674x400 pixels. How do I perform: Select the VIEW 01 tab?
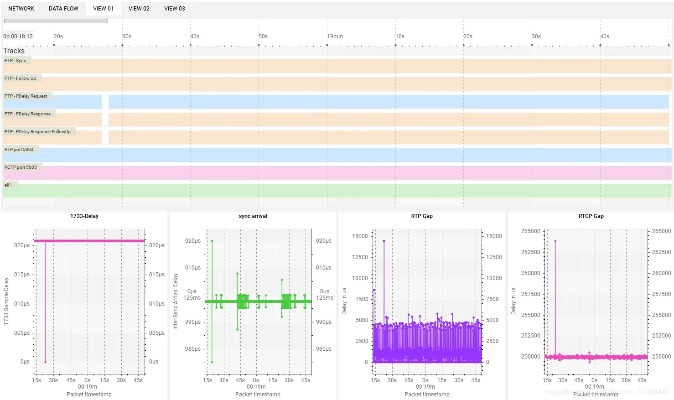click(103, 7)
